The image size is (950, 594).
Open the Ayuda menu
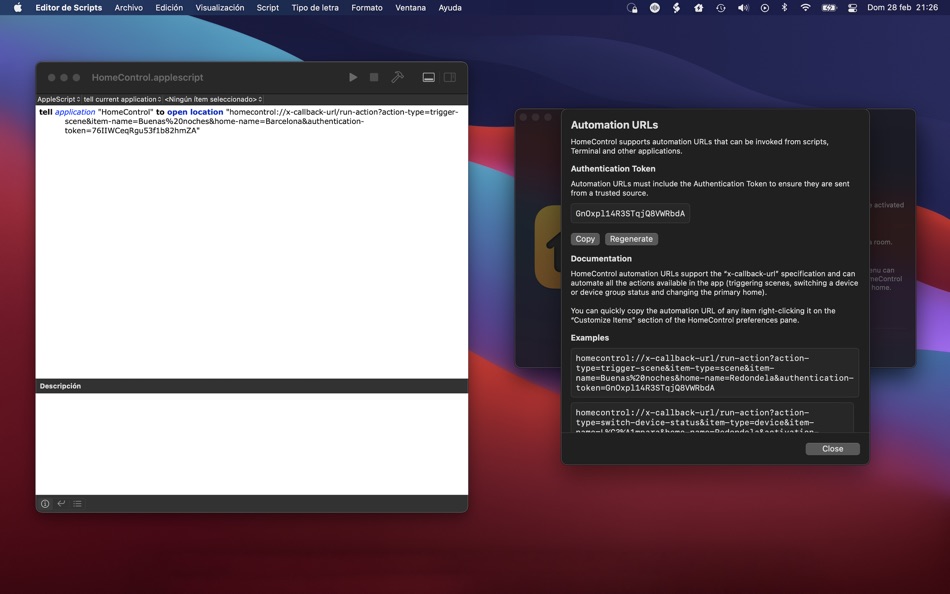(450, 8)
